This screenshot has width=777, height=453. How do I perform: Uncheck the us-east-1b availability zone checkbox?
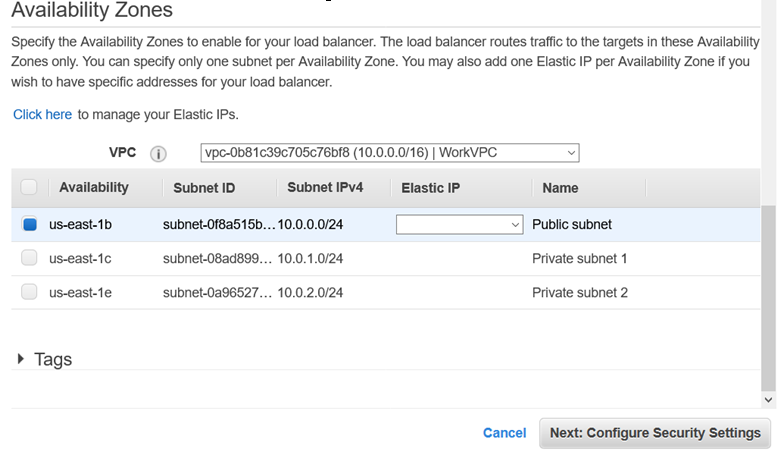(x=29, y=225)
